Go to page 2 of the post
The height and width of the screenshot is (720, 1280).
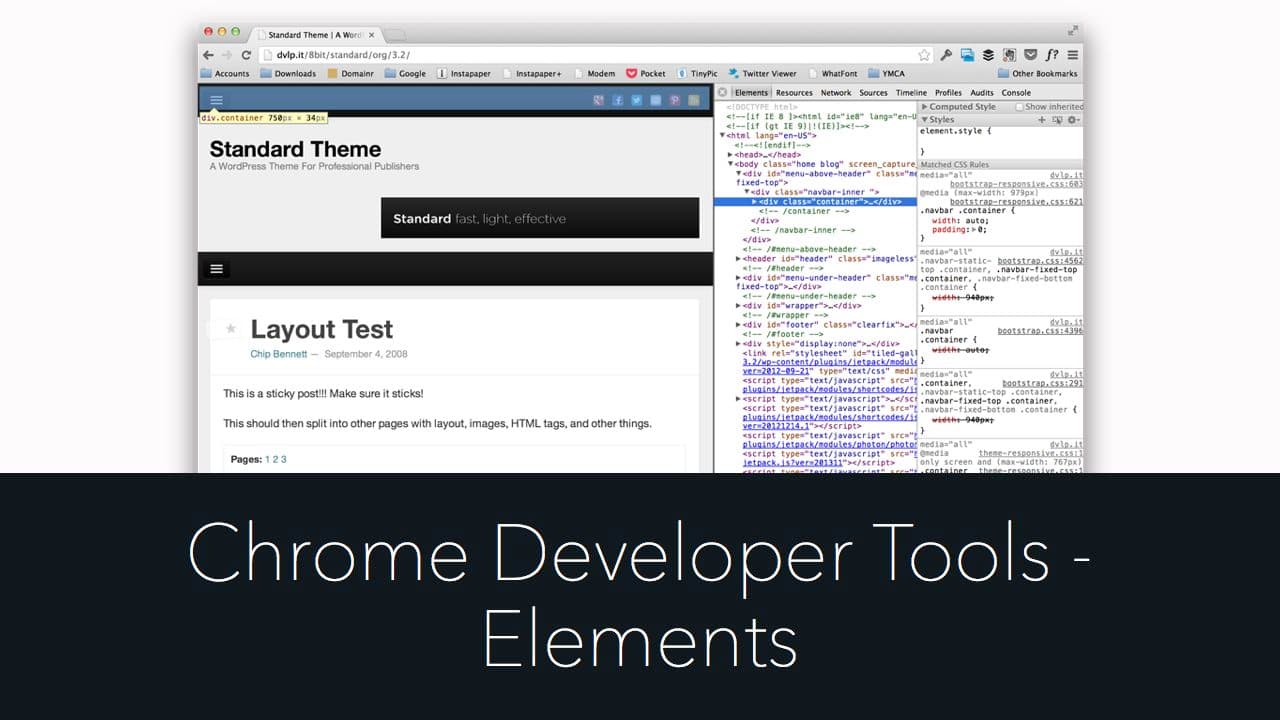275,459
